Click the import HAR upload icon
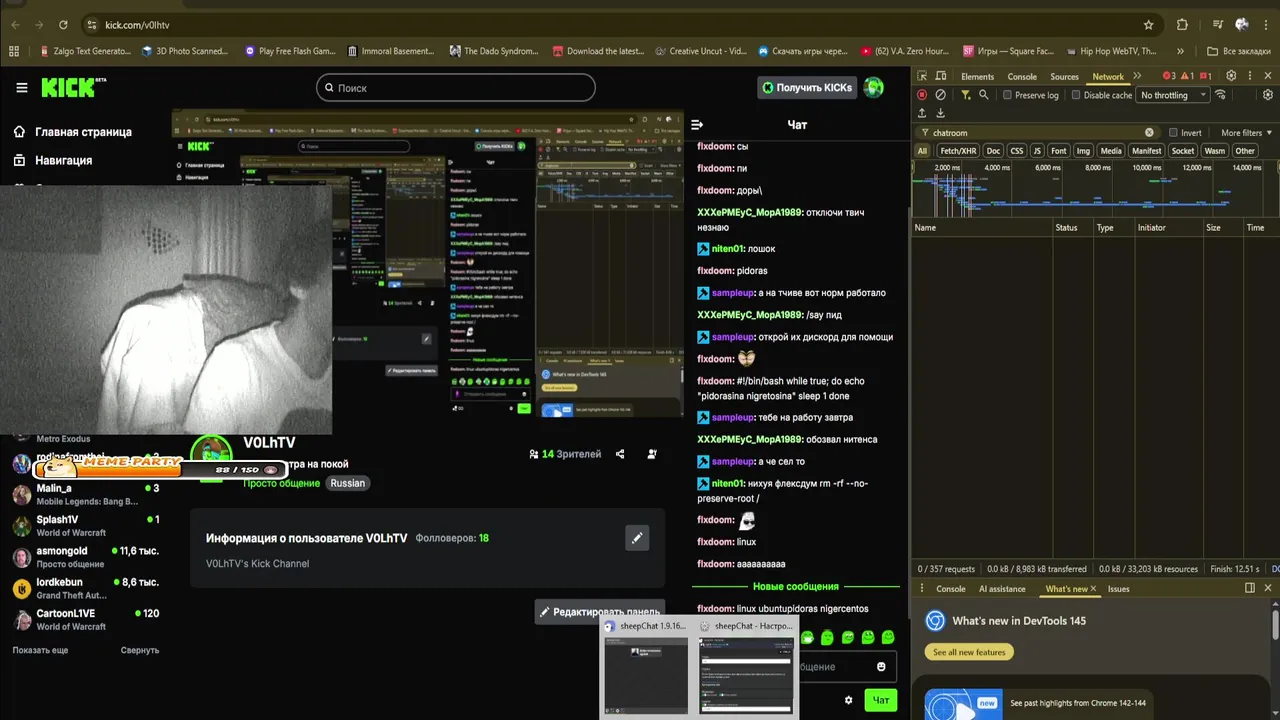This screenshot has height=720, width=1280. pyautogui.click(x=922, y=113)
